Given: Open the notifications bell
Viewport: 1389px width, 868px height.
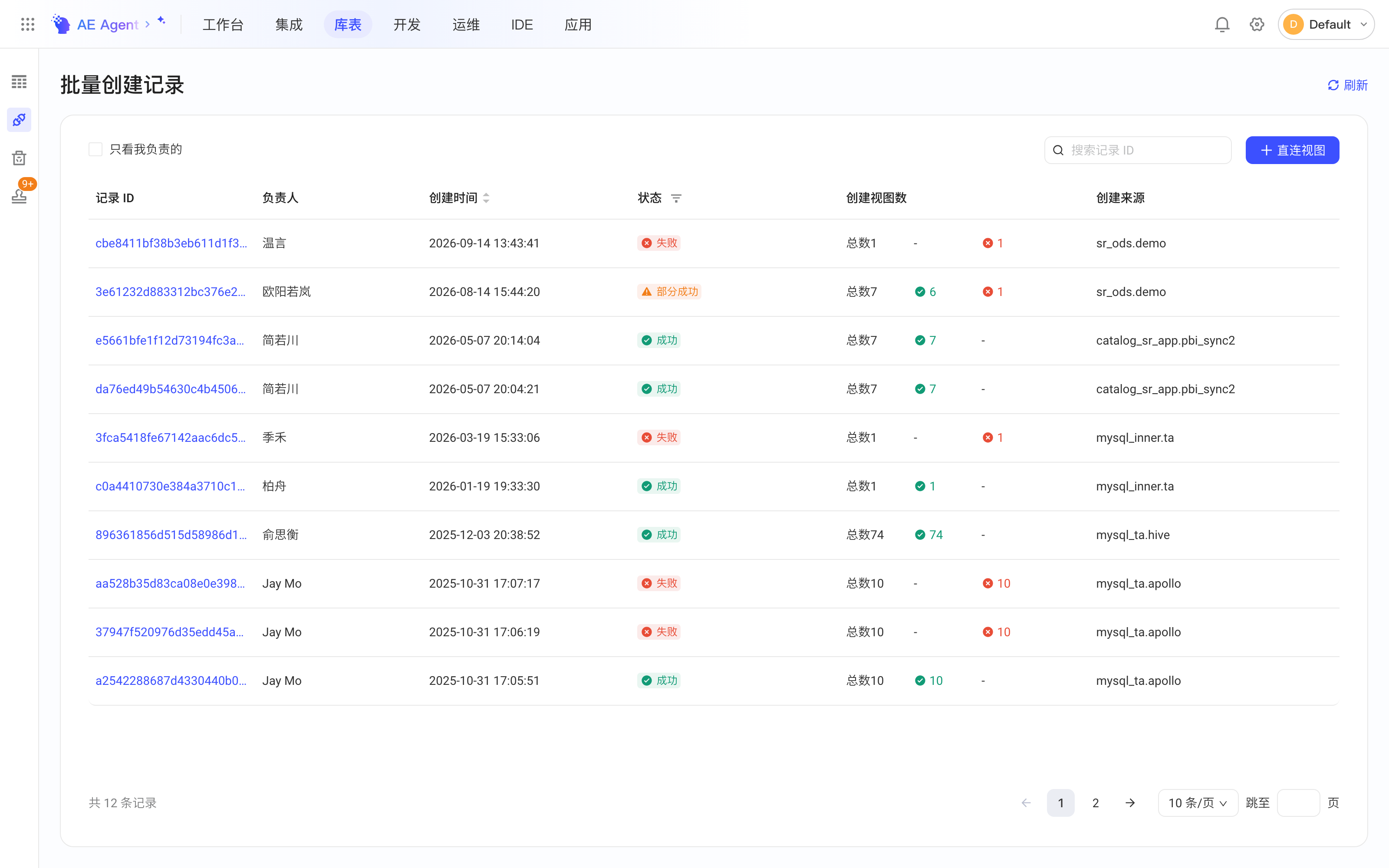Looking at the screenshot, I should click(1222, 24).
